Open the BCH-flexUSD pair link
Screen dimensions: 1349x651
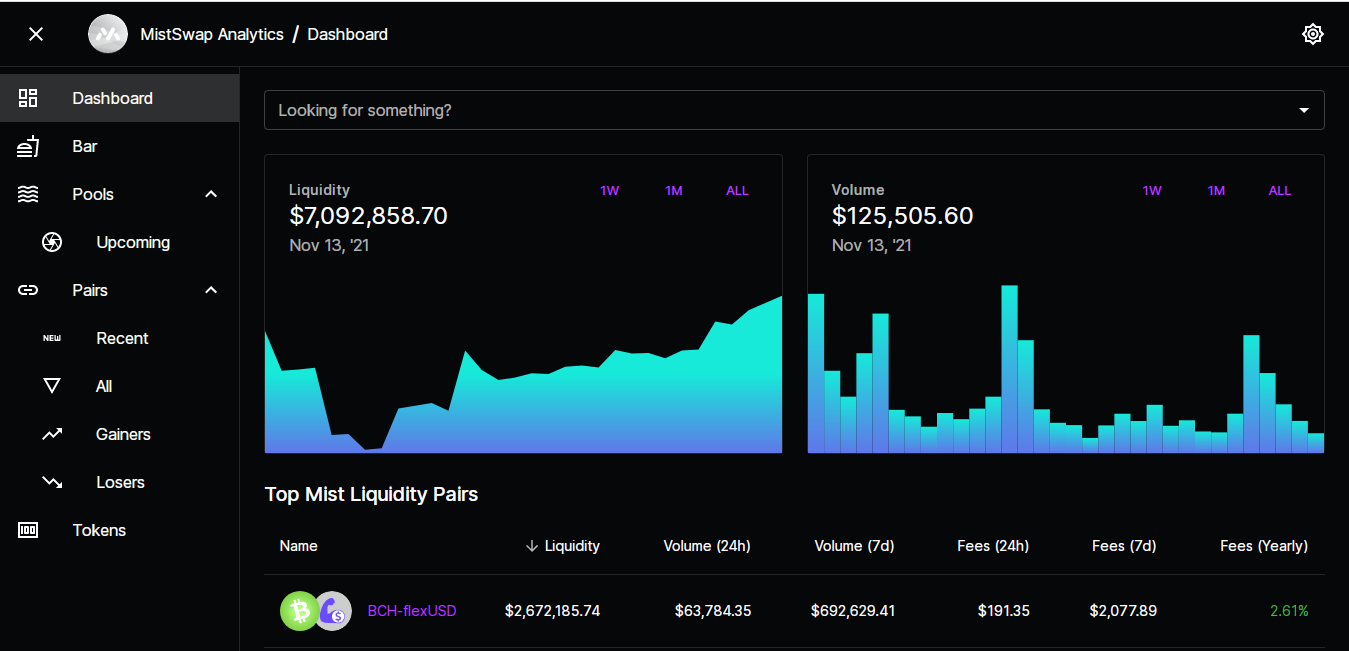[412, 611]
